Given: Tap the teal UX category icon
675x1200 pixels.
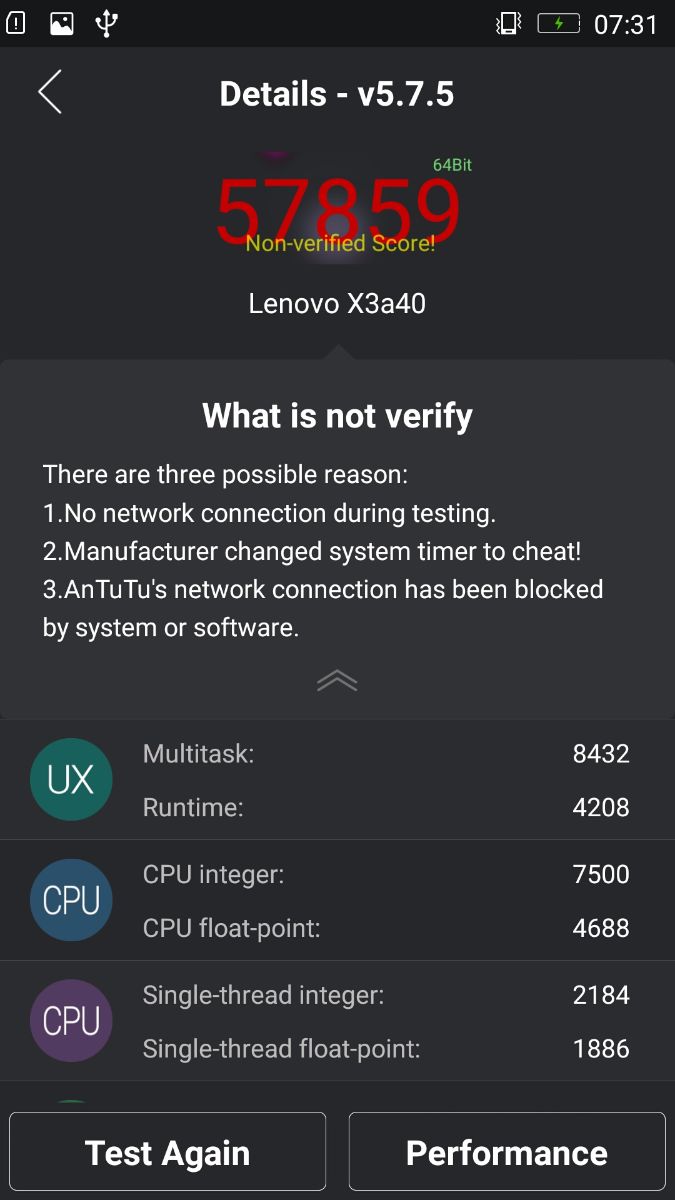Looking at the screenshot, I should (71, 780).
